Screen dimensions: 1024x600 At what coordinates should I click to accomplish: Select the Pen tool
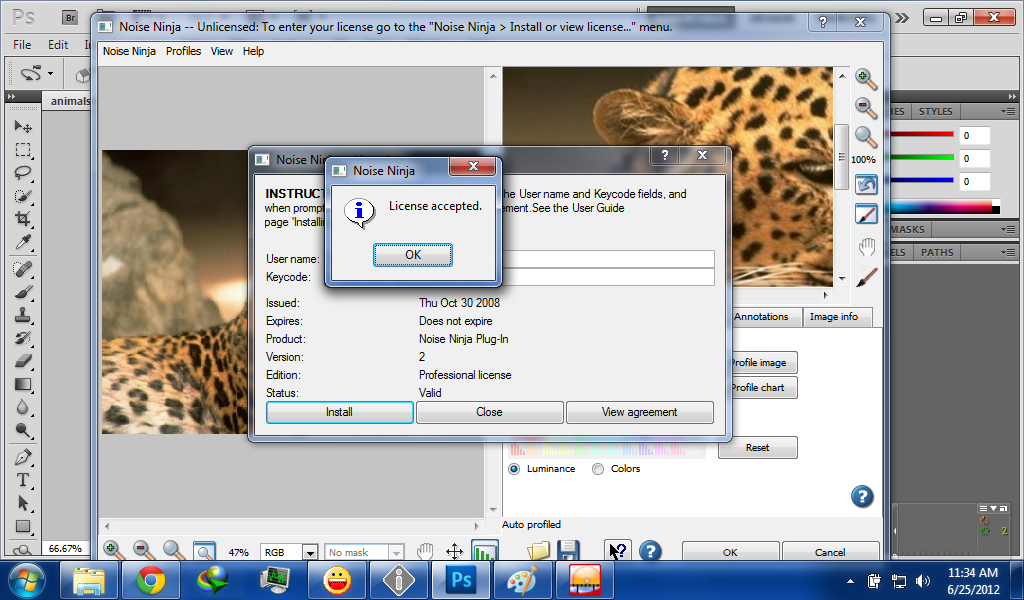(24, 456)
